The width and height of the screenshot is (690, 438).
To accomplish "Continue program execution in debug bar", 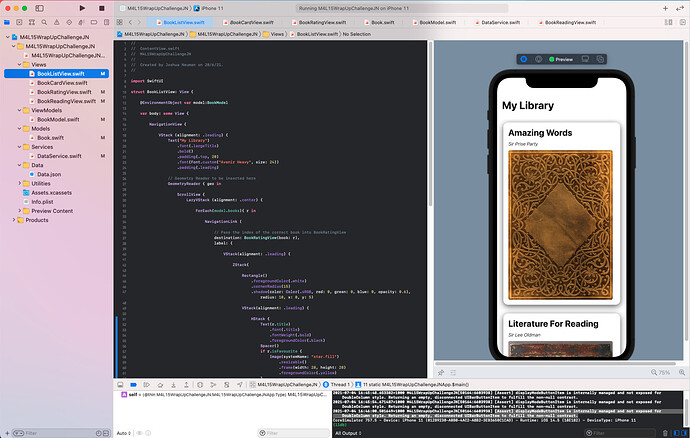I will pyautogui.click(x=147, y=384).
